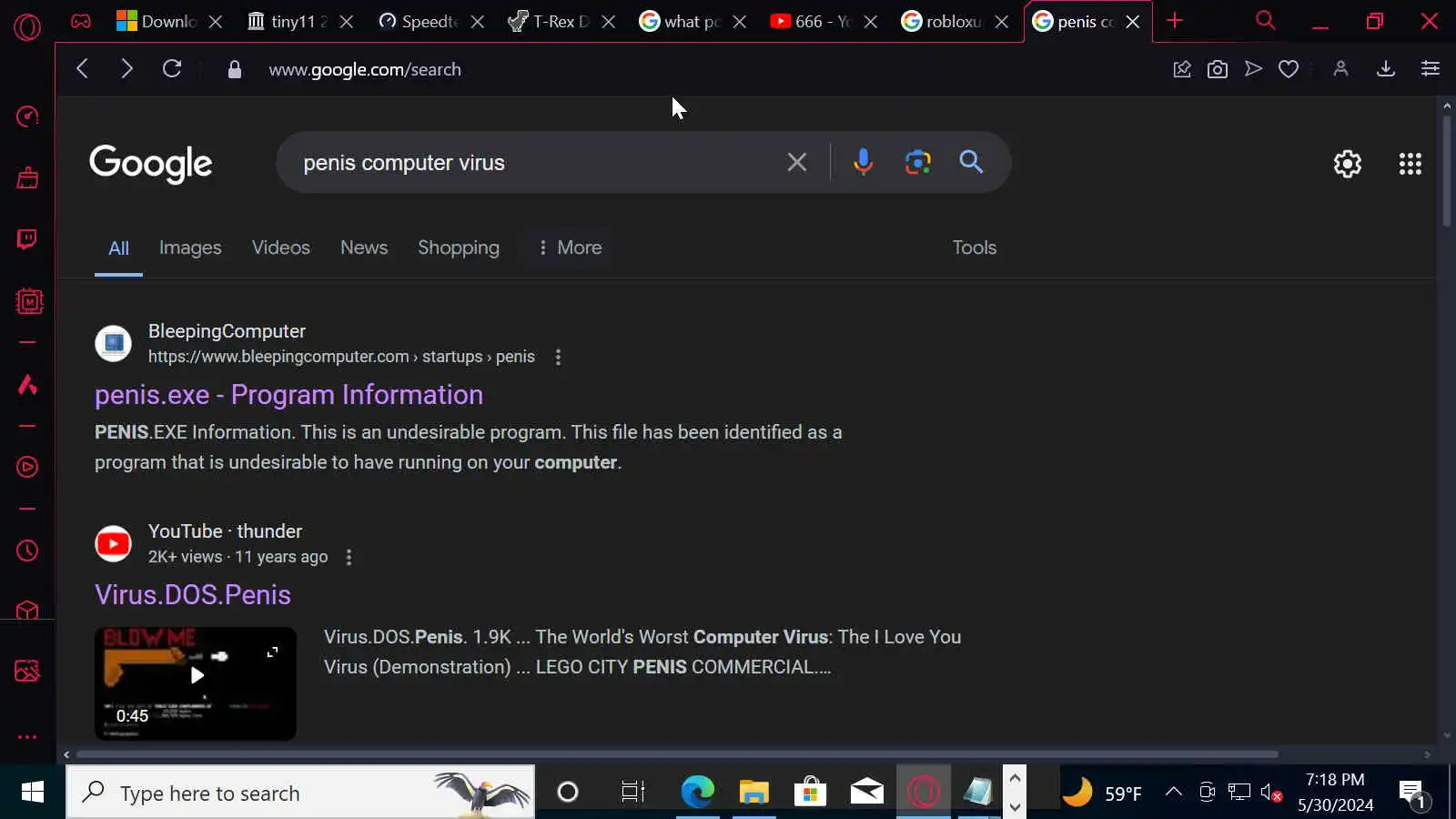Open Extensions cube icon in sidebar
This screenshot has height=819, width=1456.
[x=27, y=611]
